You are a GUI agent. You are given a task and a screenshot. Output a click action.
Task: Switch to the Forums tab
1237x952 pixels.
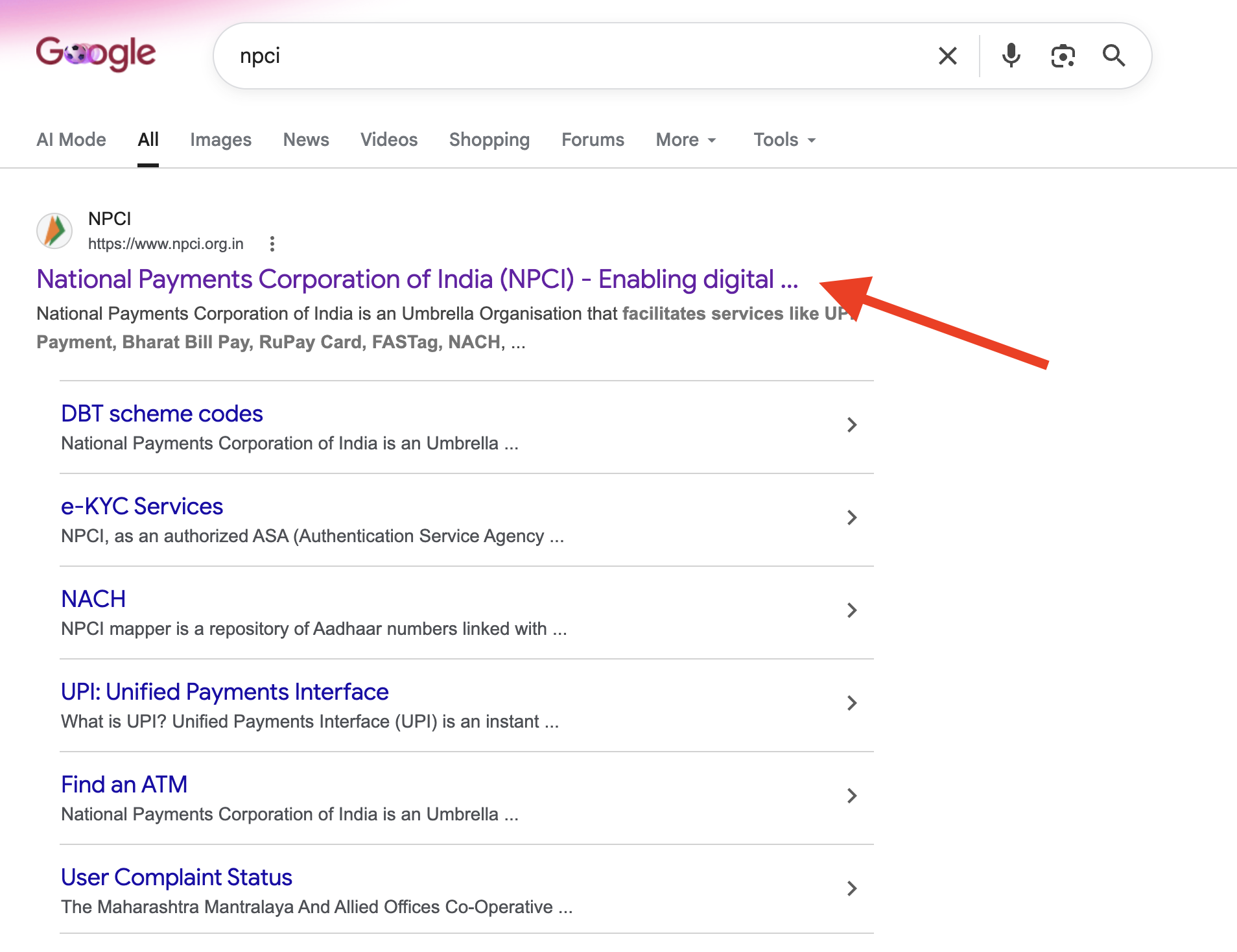593,139
